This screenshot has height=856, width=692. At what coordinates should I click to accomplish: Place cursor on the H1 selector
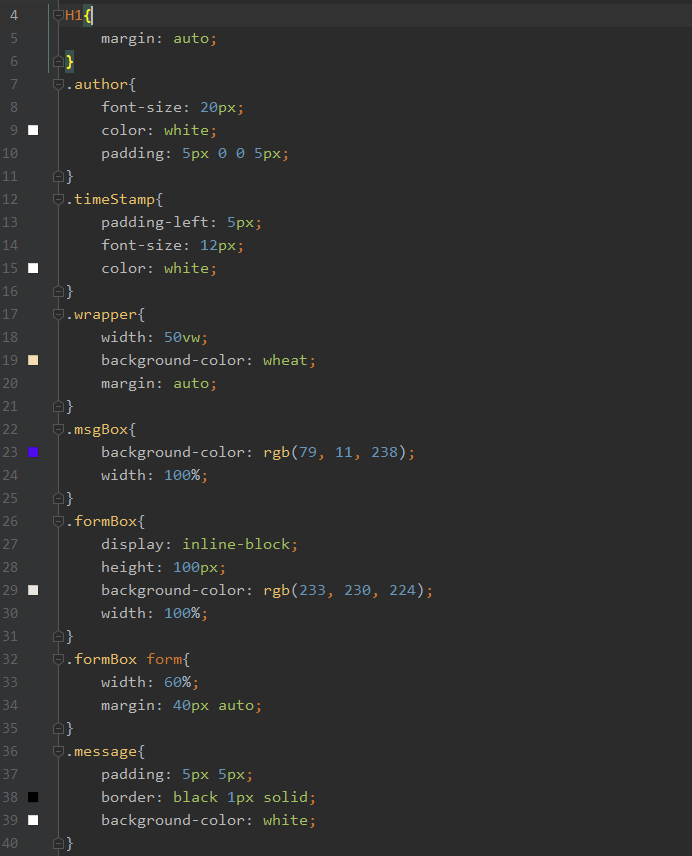pyautogui.click(x=74, y=15)
